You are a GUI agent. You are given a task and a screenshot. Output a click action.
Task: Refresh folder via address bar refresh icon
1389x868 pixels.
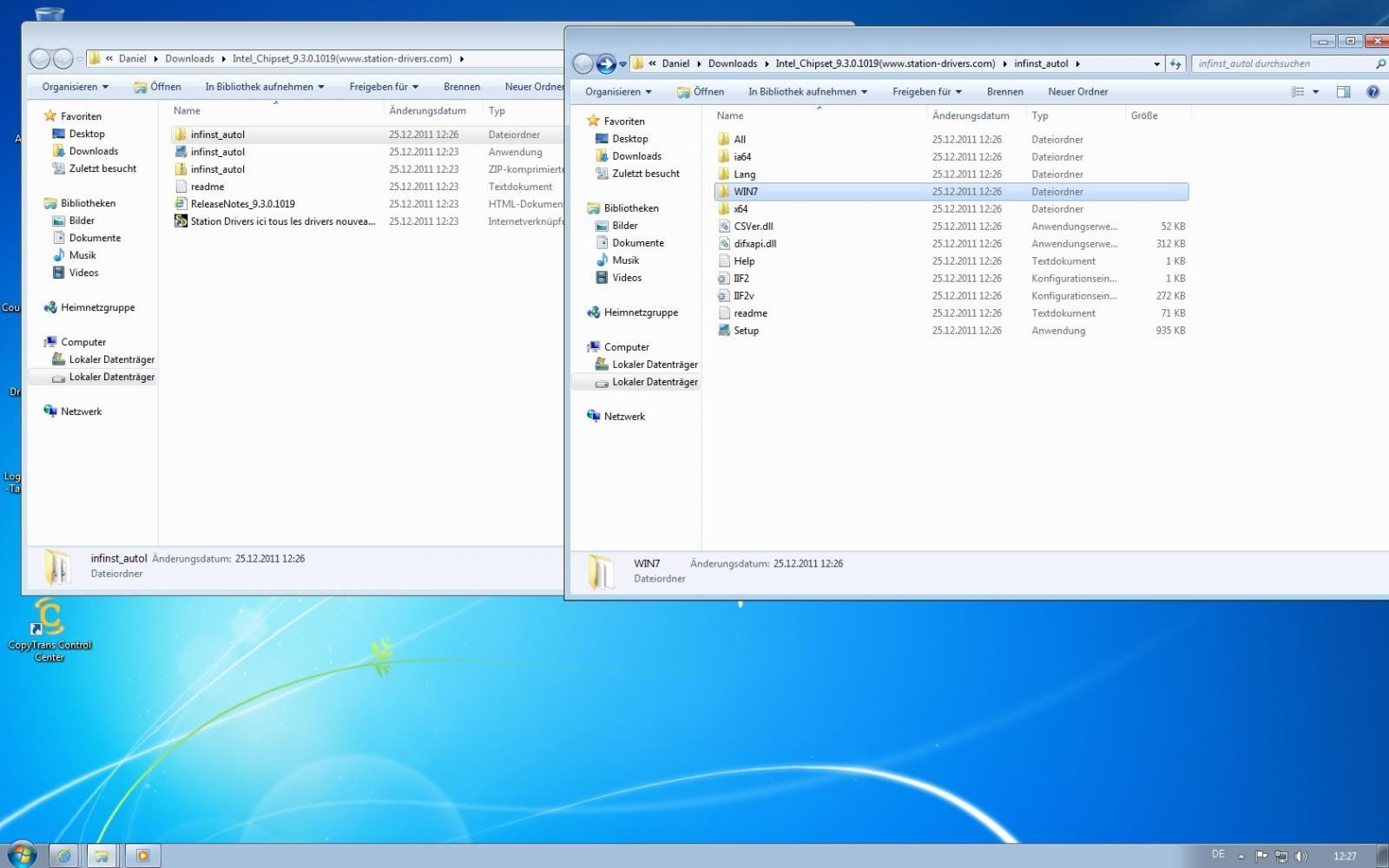(1175, 63)
